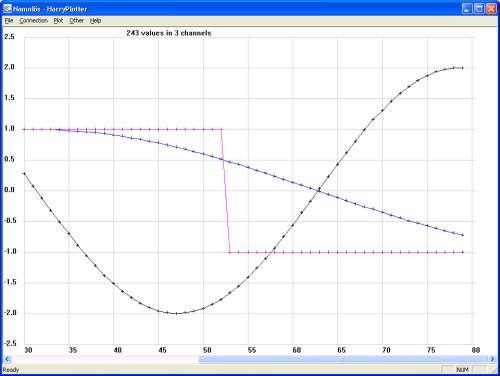
Task: Click the NUM indicator in status bar
Action: (462, 370)
